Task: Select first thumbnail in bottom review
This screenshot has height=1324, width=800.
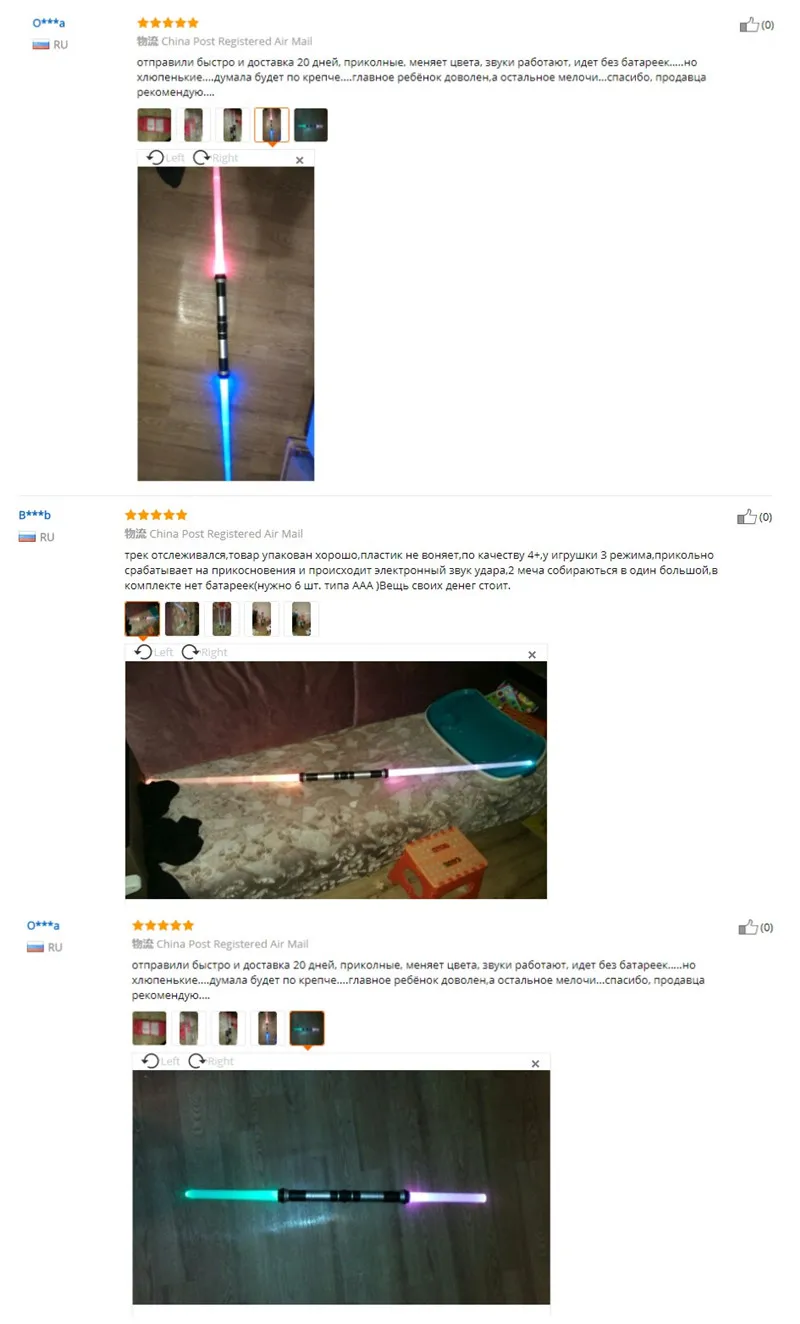Action: pos(149,1028)
